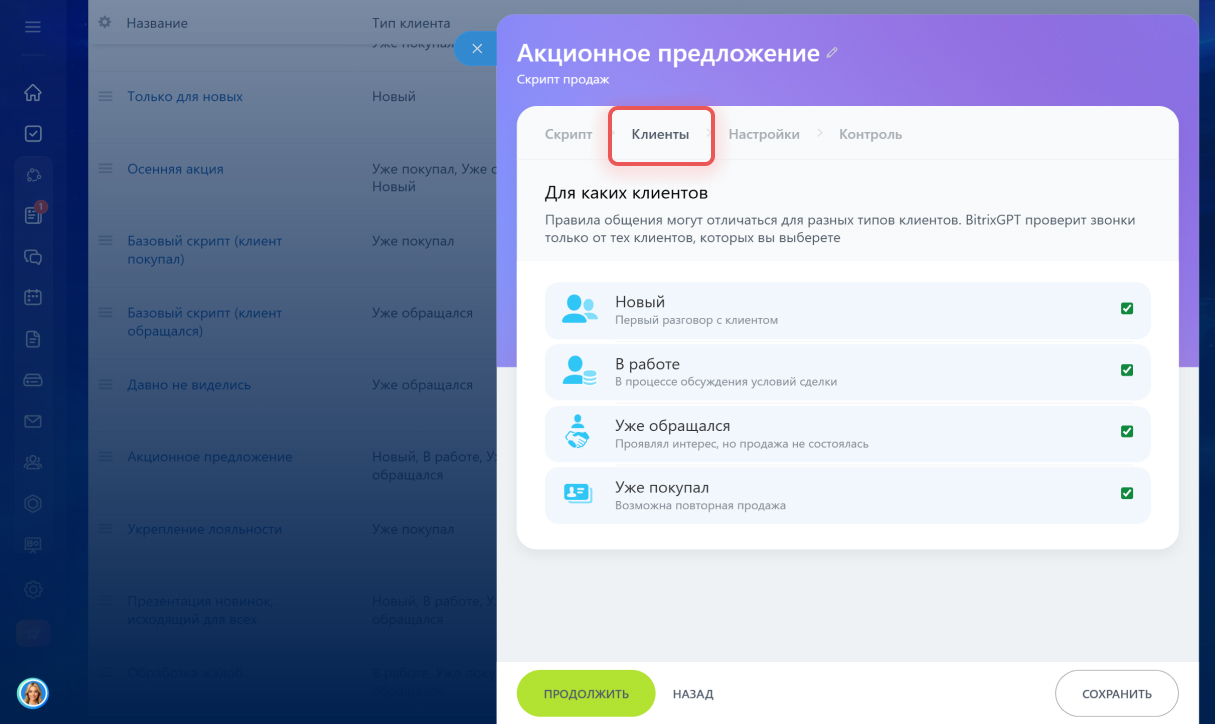
Task: Open the people group icon in sidebar
Action: (33, 462)
